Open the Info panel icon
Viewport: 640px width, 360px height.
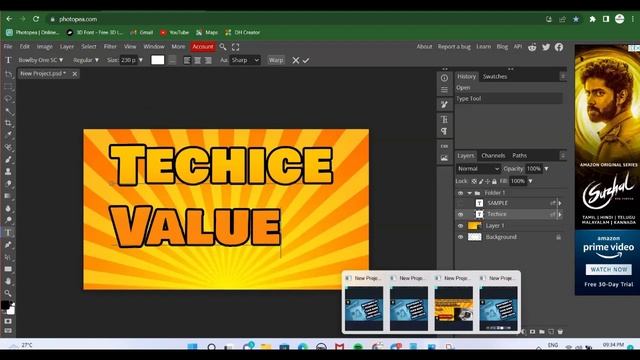click(444, 78)
